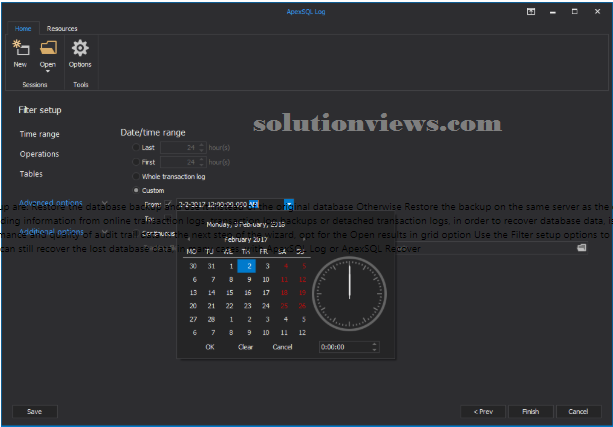Select February 14 in the calendar
Image resolution: width=613 pixels, height=427 pixels.
[212, 292]
